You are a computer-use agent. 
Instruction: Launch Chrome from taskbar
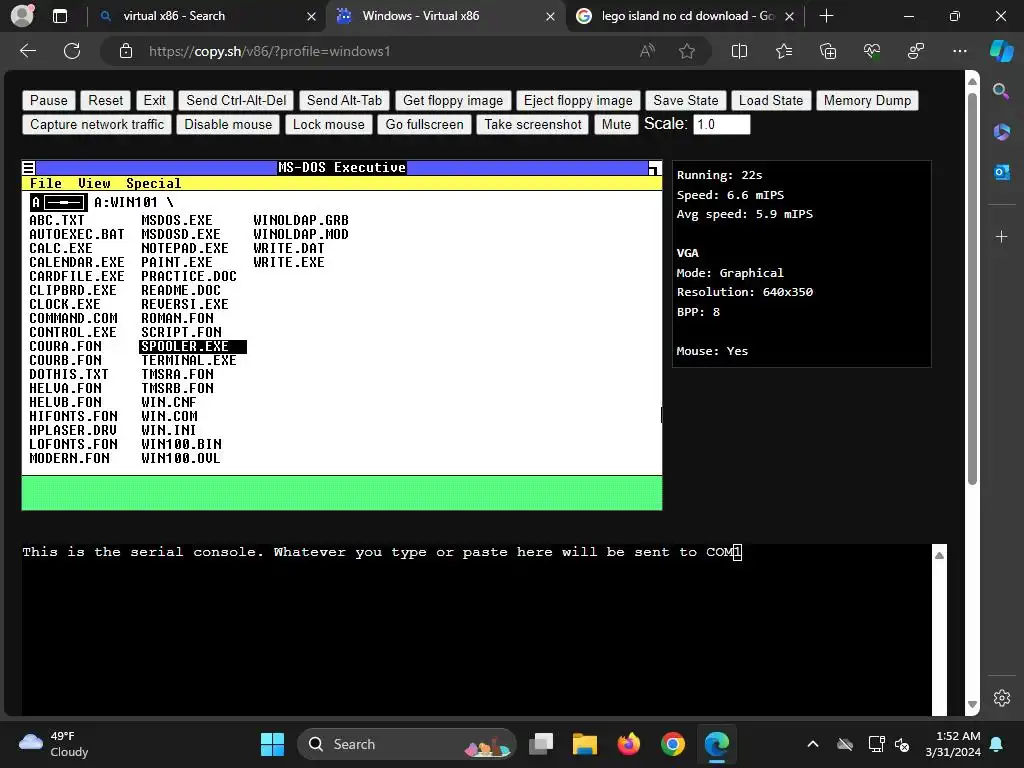click(x=672, y=744)
